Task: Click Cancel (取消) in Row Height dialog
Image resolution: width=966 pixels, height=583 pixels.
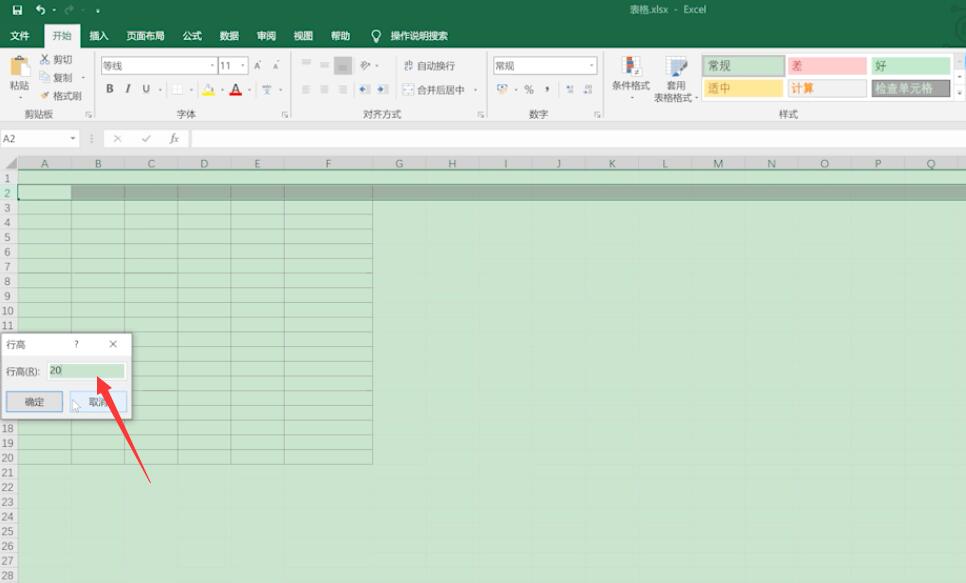Action: tap(99, 402)
